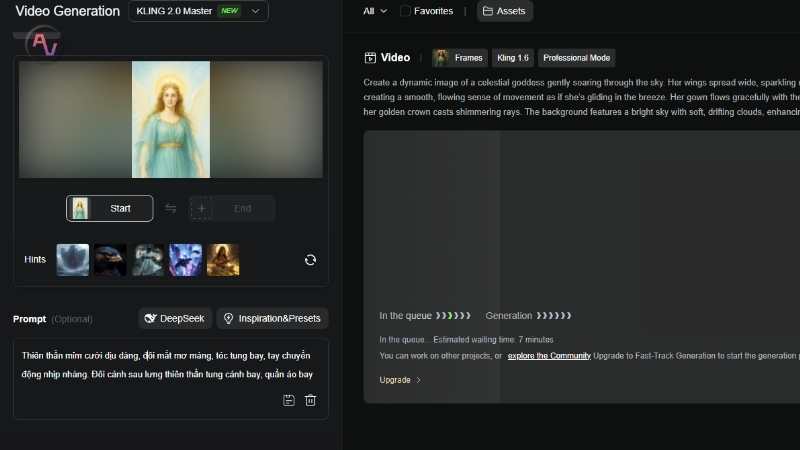Click the Video section icon
Screen dimensions: 800x450
[x=370, y=58]
